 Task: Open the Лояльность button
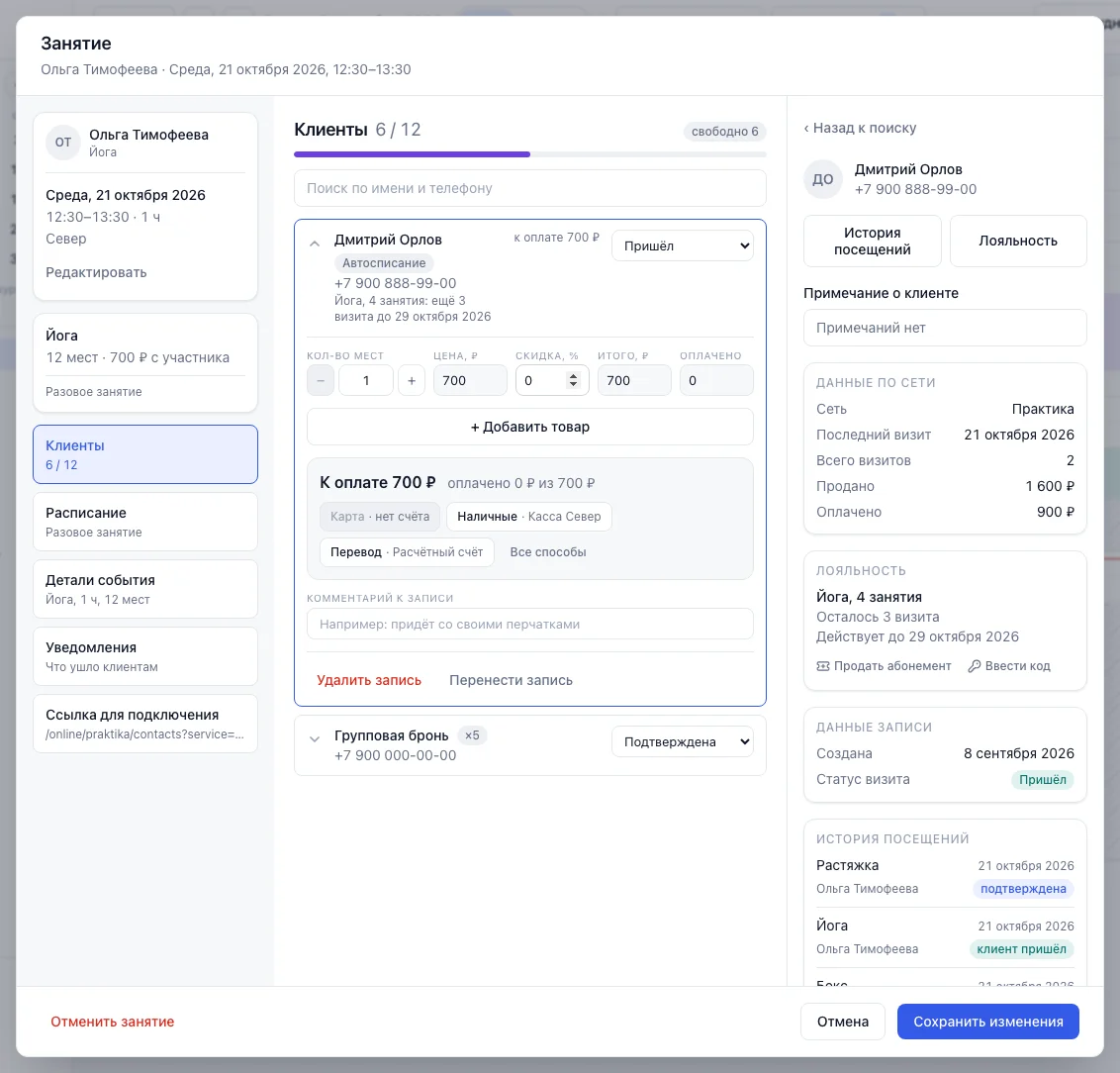tap(1018, 242)
